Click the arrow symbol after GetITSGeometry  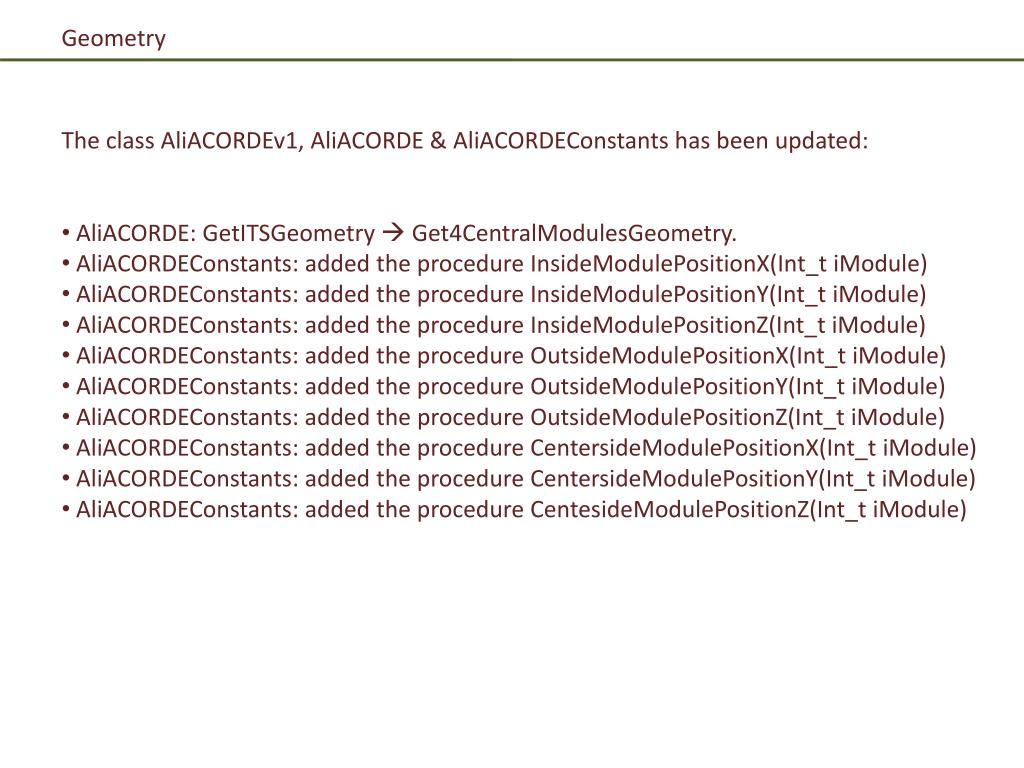click(x=393, y=232)
